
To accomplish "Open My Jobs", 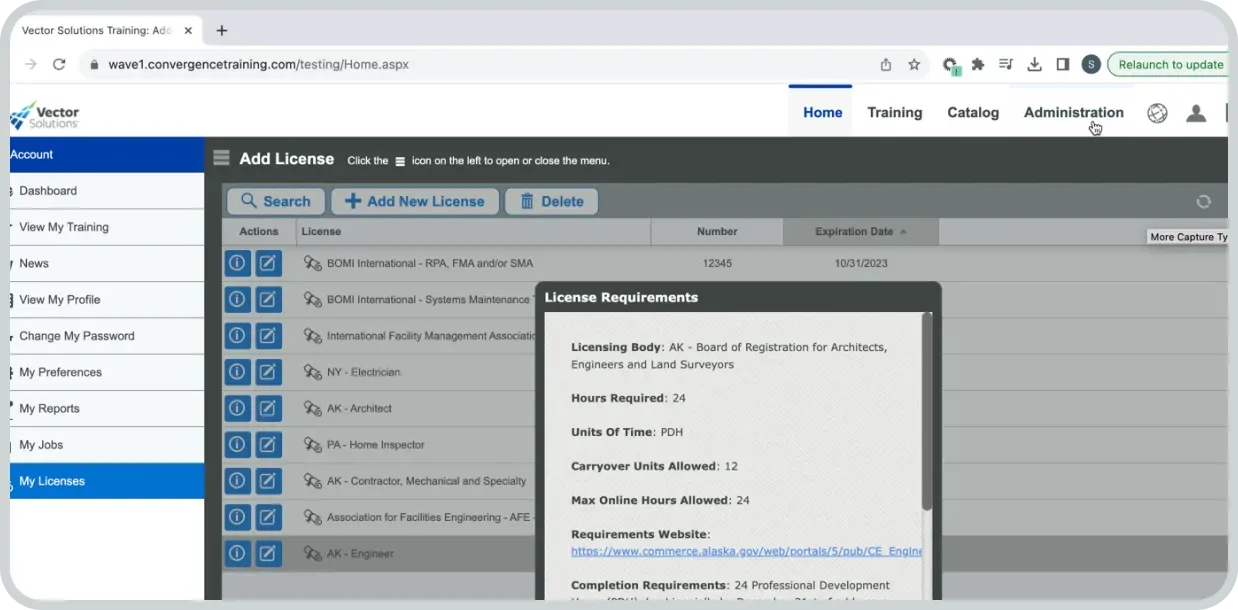I will 107,445.
